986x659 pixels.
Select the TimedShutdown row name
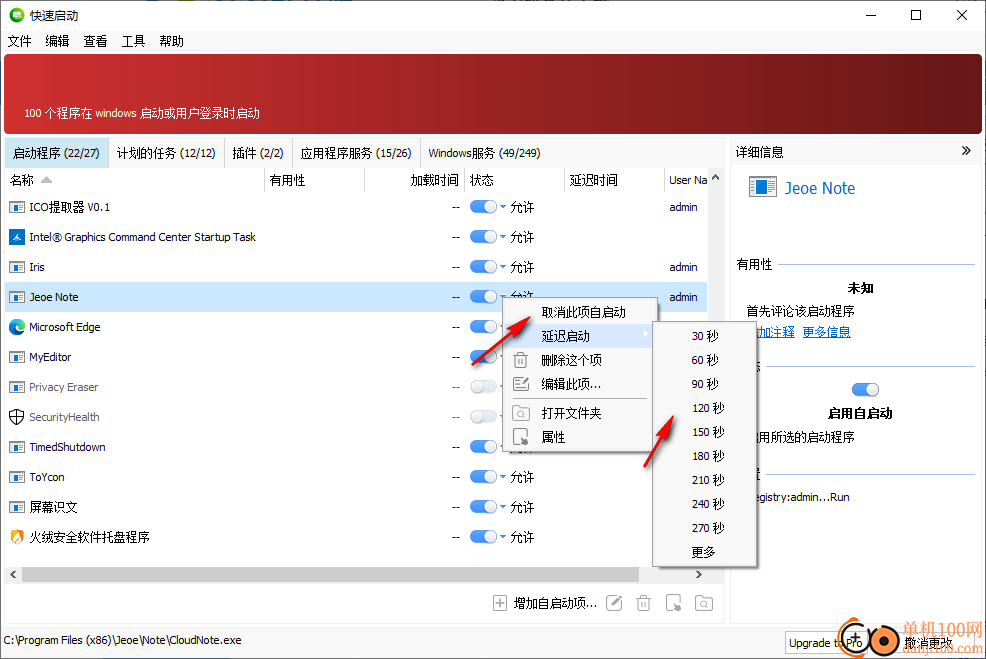67,447
